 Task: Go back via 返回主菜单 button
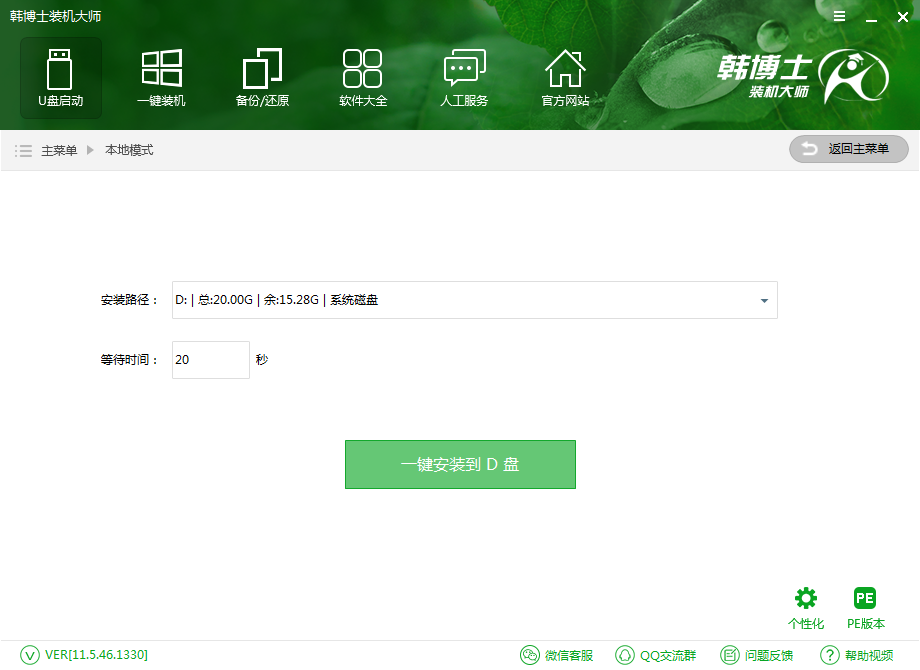click(x=848, y=149)
